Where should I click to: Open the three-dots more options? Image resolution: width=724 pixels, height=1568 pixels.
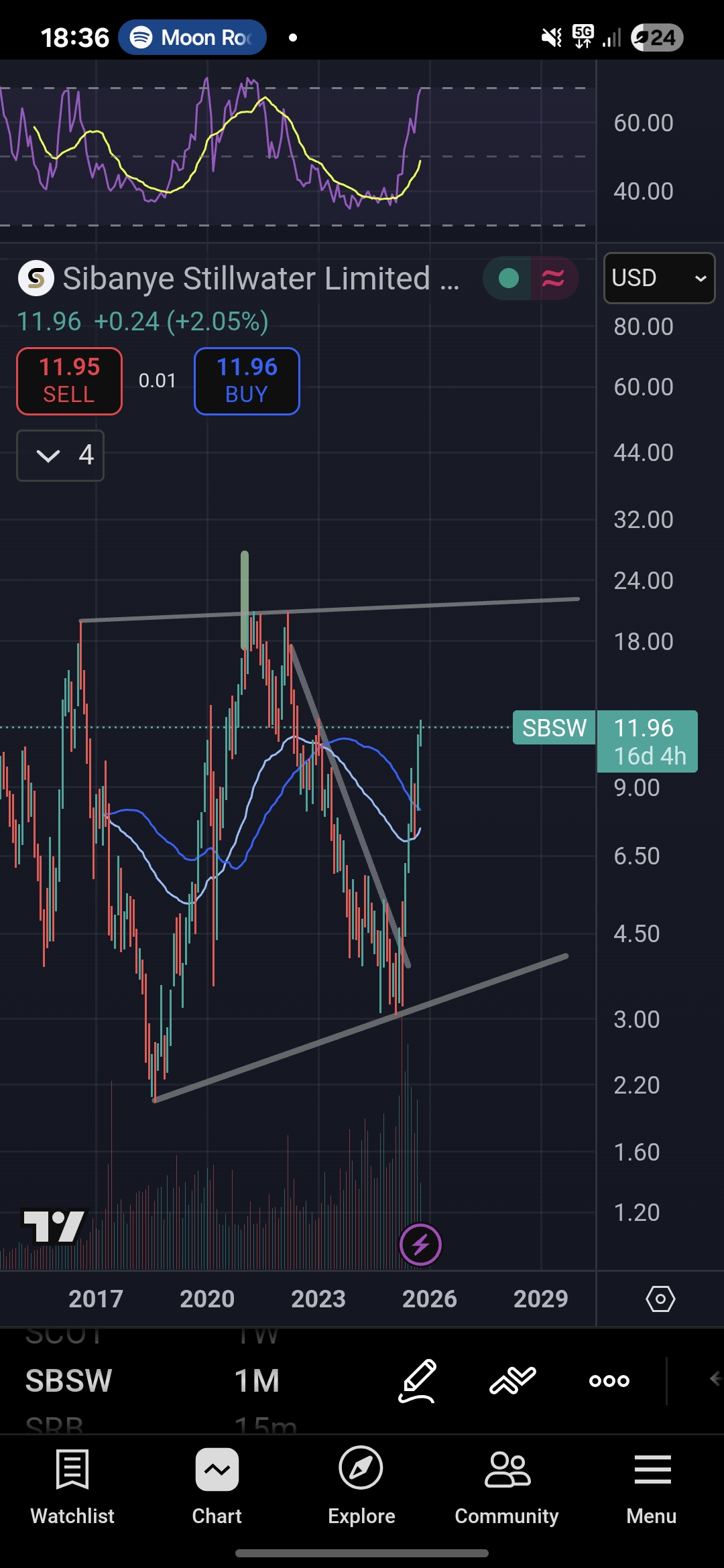[x=609, y=1380]
